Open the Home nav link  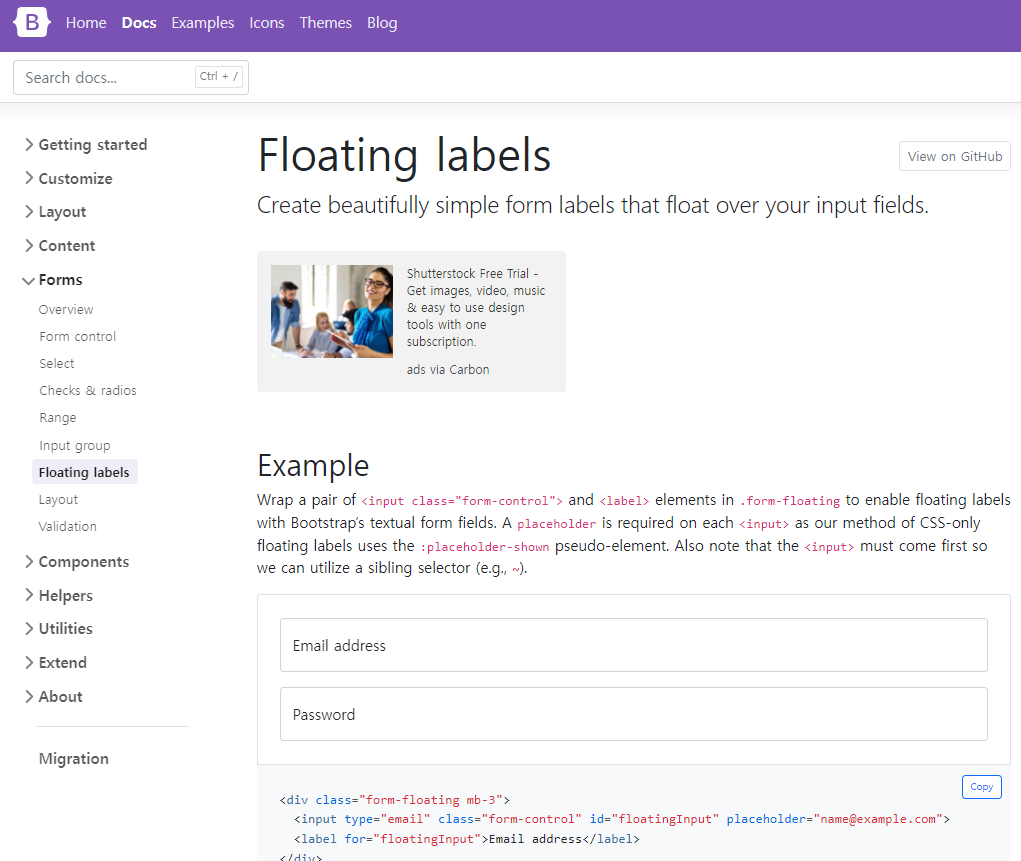(x=86, y=23)
